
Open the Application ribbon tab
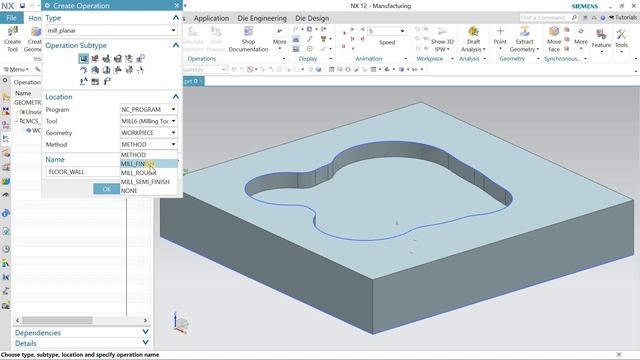(211, 18)
